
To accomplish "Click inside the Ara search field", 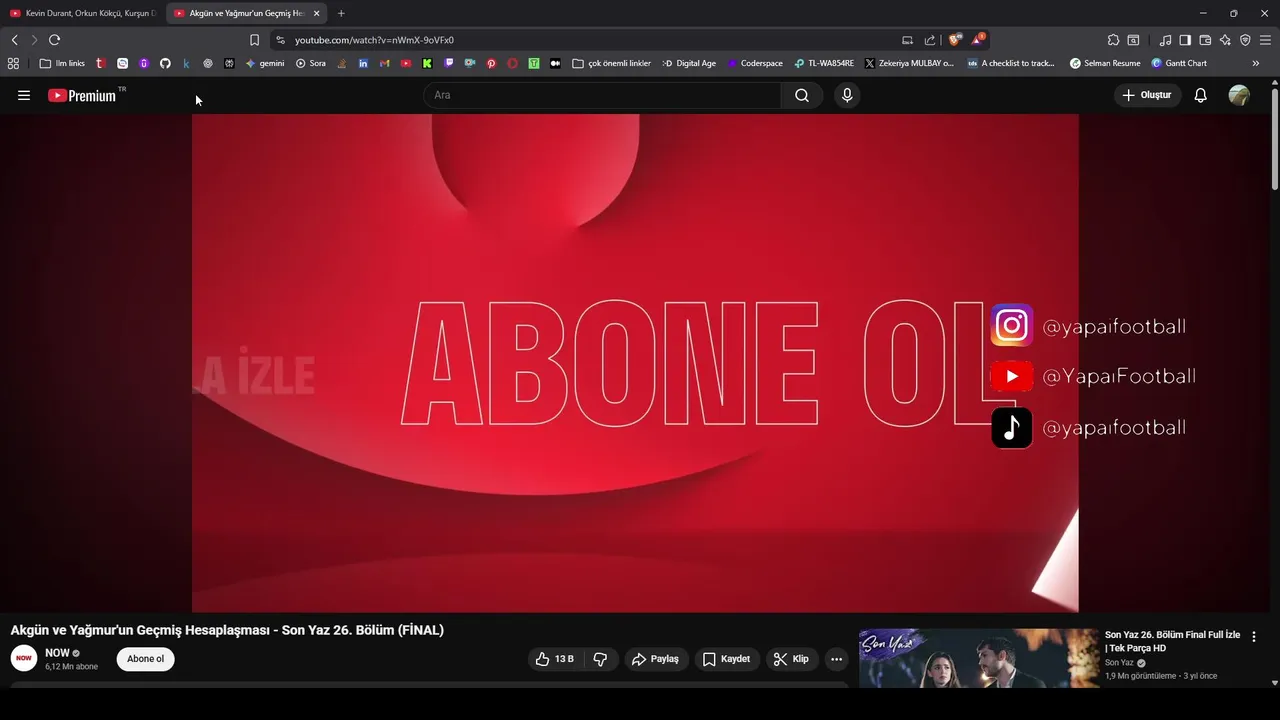I will coord(603,95).
